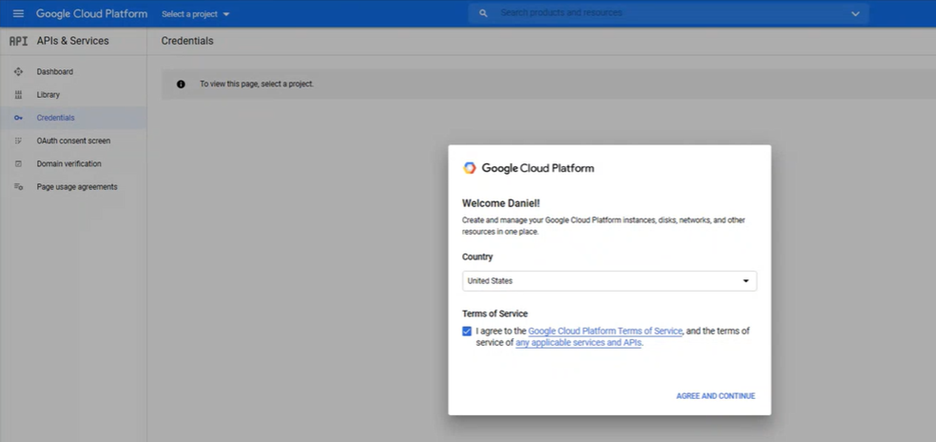Open the Select a project dropdown
This screenshot has width=936, height=442.
click(196, 14)
